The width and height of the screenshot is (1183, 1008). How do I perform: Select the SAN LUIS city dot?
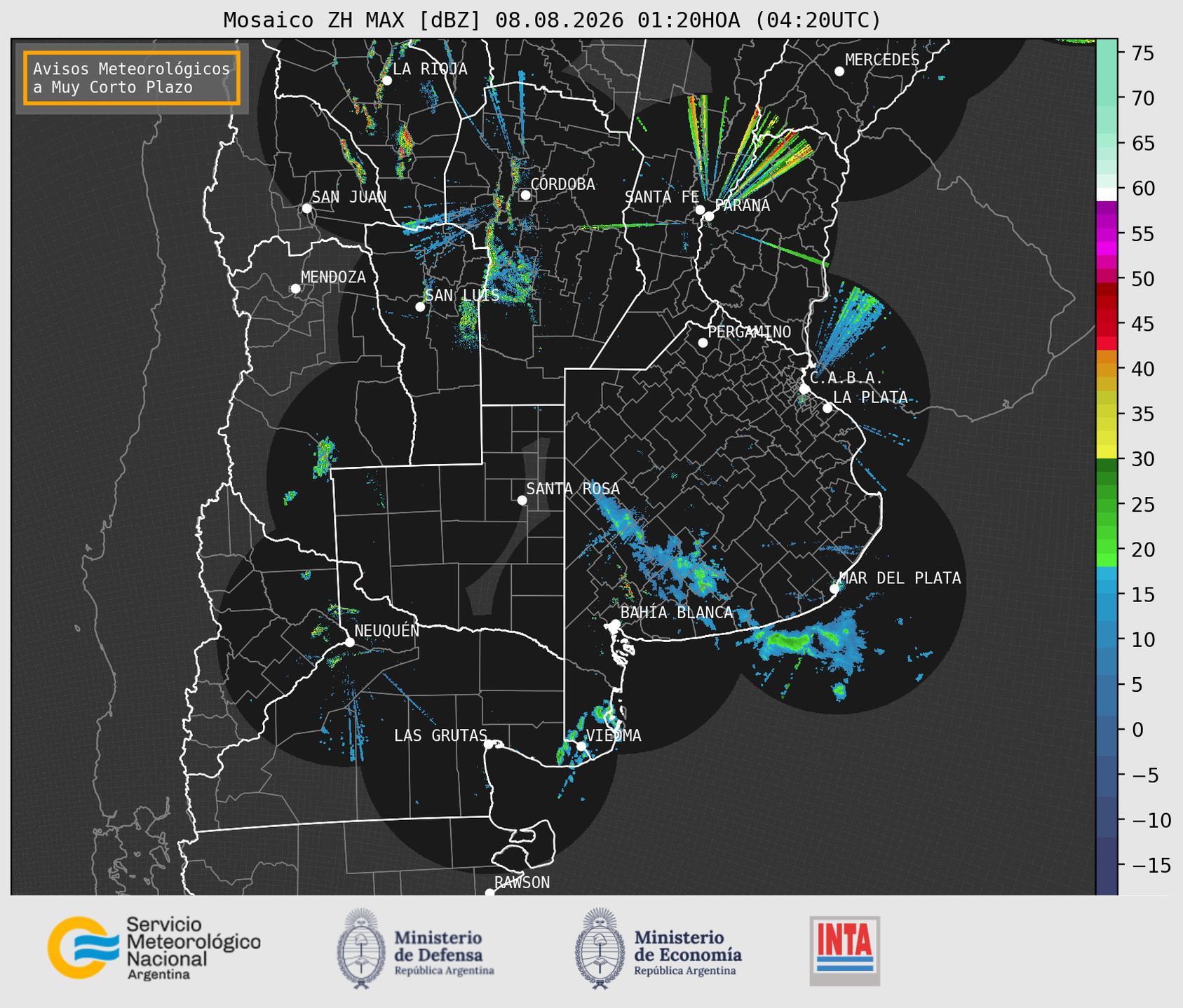[420, 307]
